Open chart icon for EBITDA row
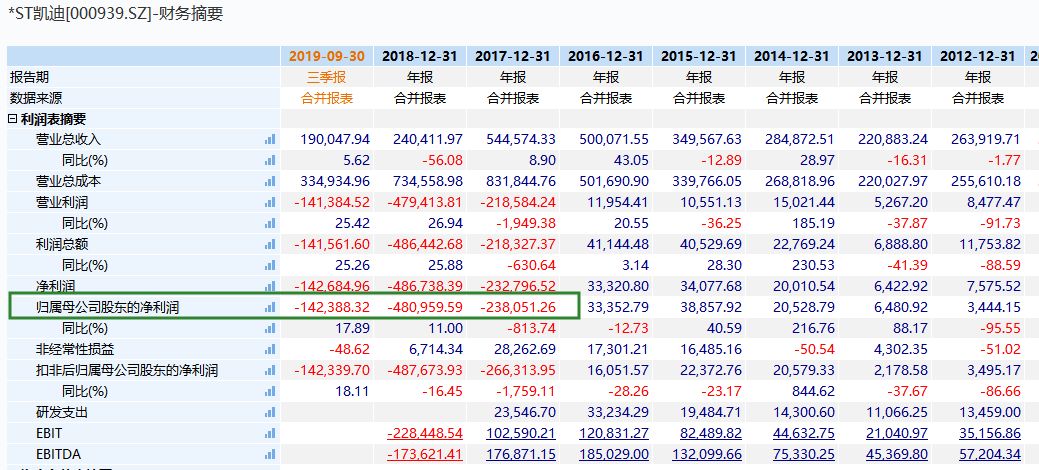This screenshot has height=470, width=1039. click(270, 455)
